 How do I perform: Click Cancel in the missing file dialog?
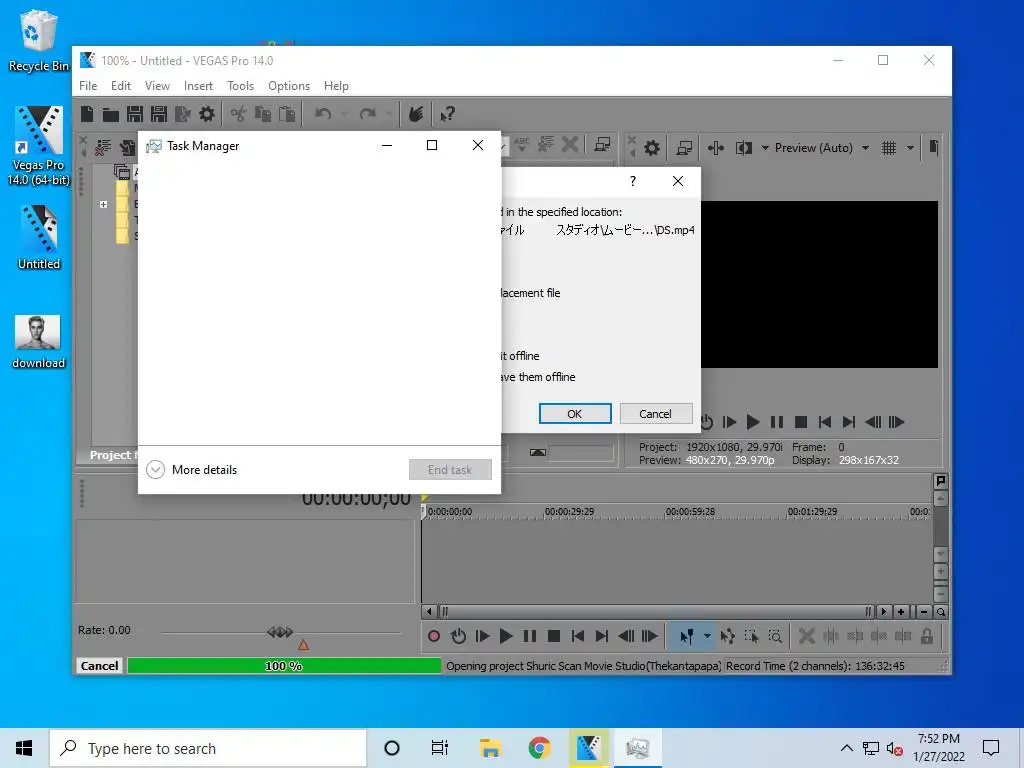(x=656, y=413)
